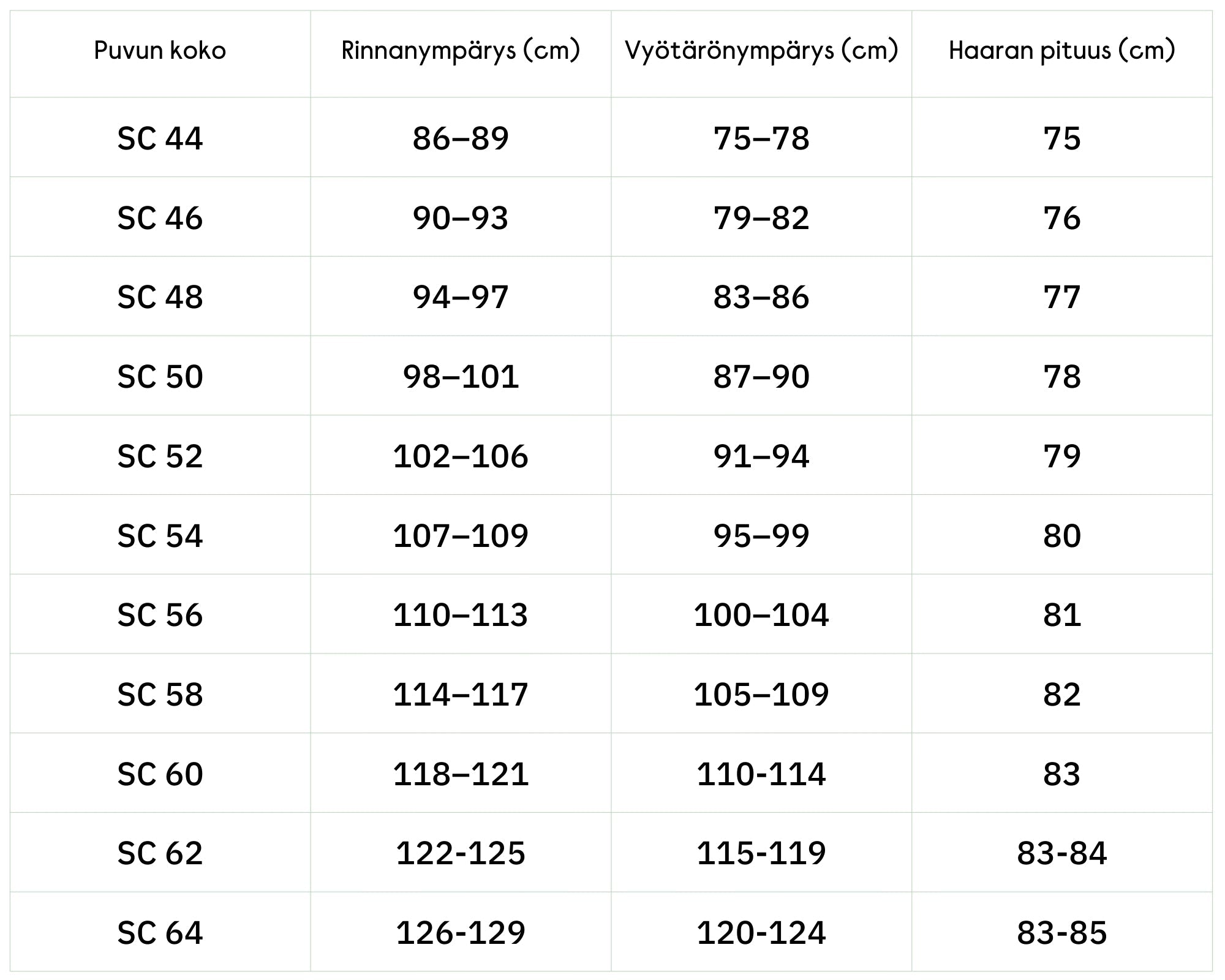Click the Haaran pituus (cm) header
The height and width of the screenshot is (980, 1225).
(1061, 51)
